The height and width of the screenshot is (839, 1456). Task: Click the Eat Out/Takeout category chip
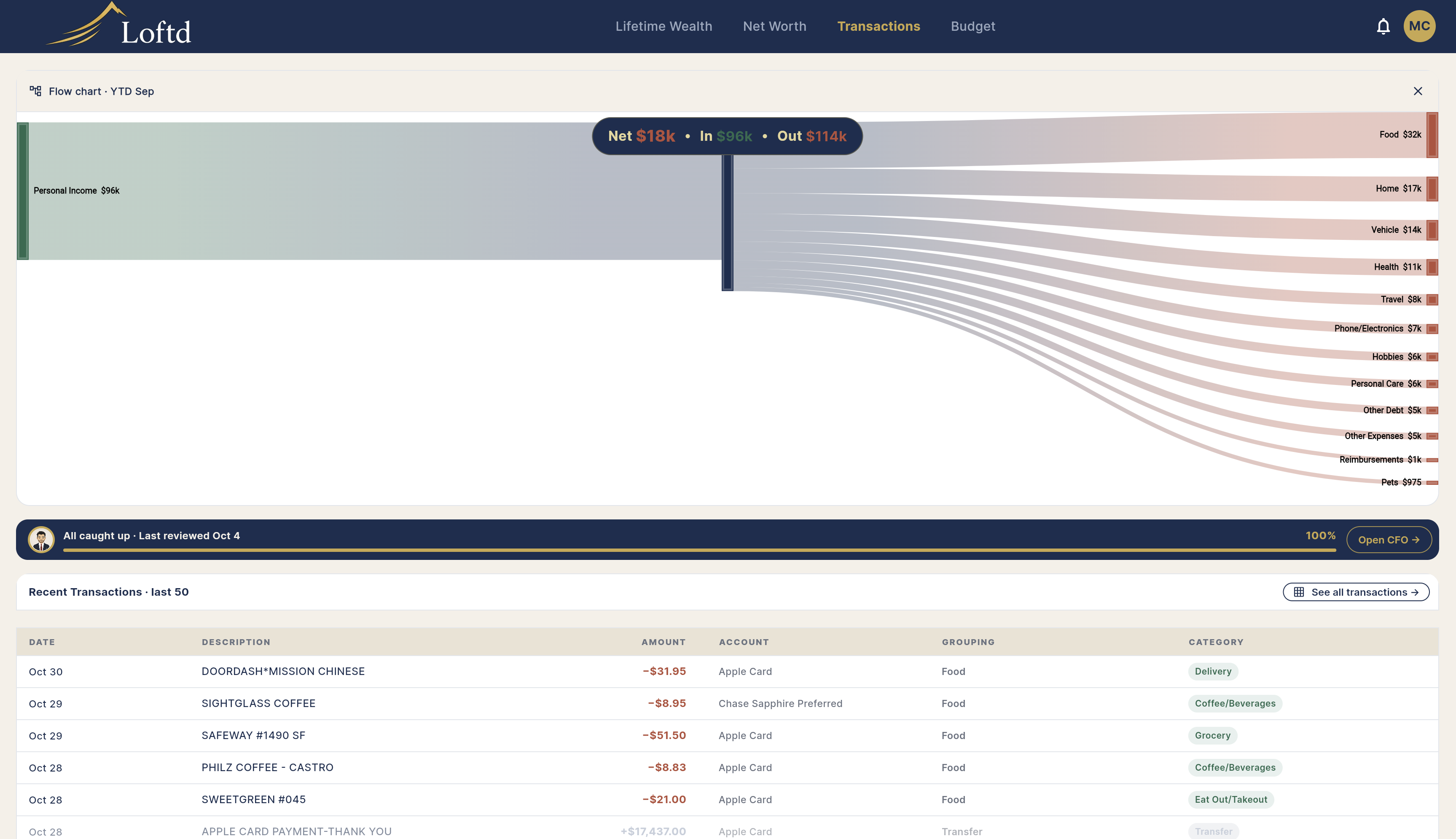point(1231,799)
